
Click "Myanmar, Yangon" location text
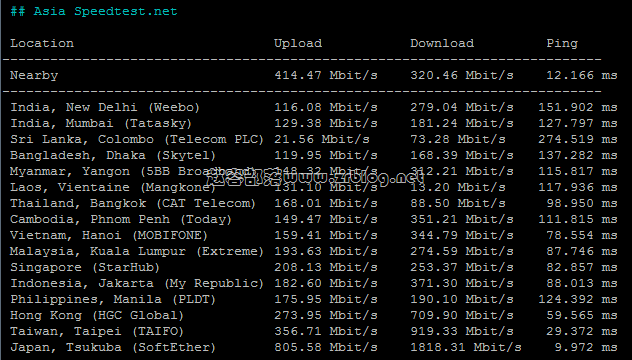point(70,171)
